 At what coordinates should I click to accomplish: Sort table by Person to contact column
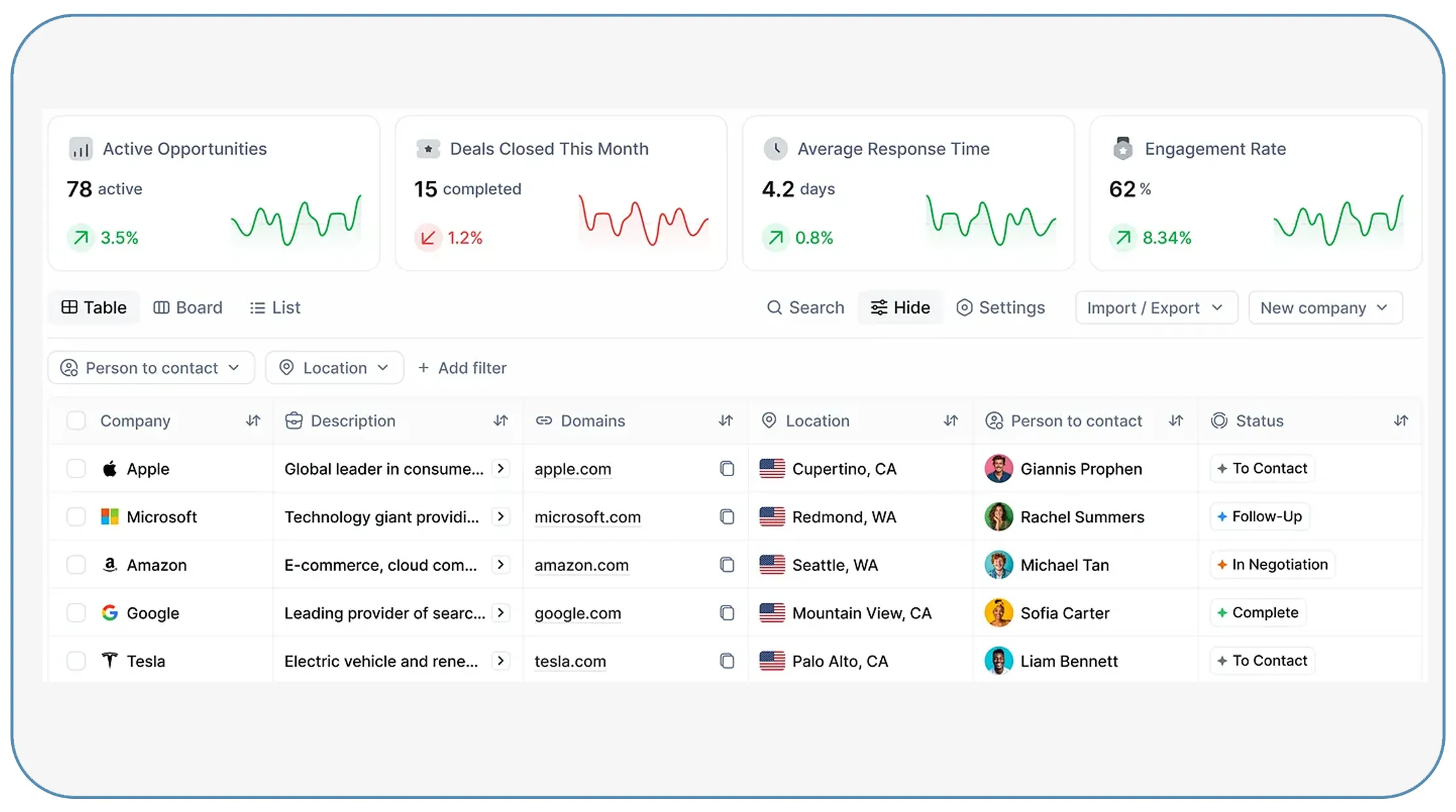(x=1176, y=420)
